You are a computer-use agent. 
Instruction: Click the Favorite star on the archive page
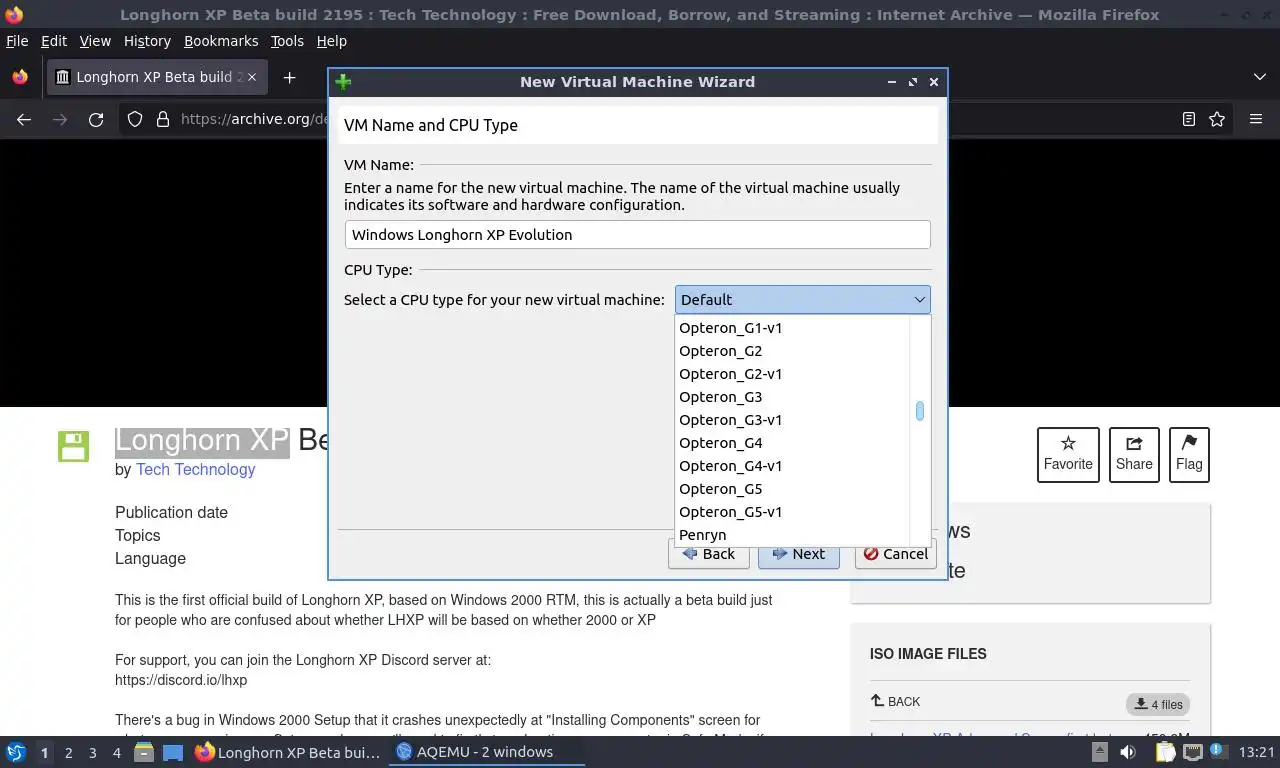tap(1068, 454)
